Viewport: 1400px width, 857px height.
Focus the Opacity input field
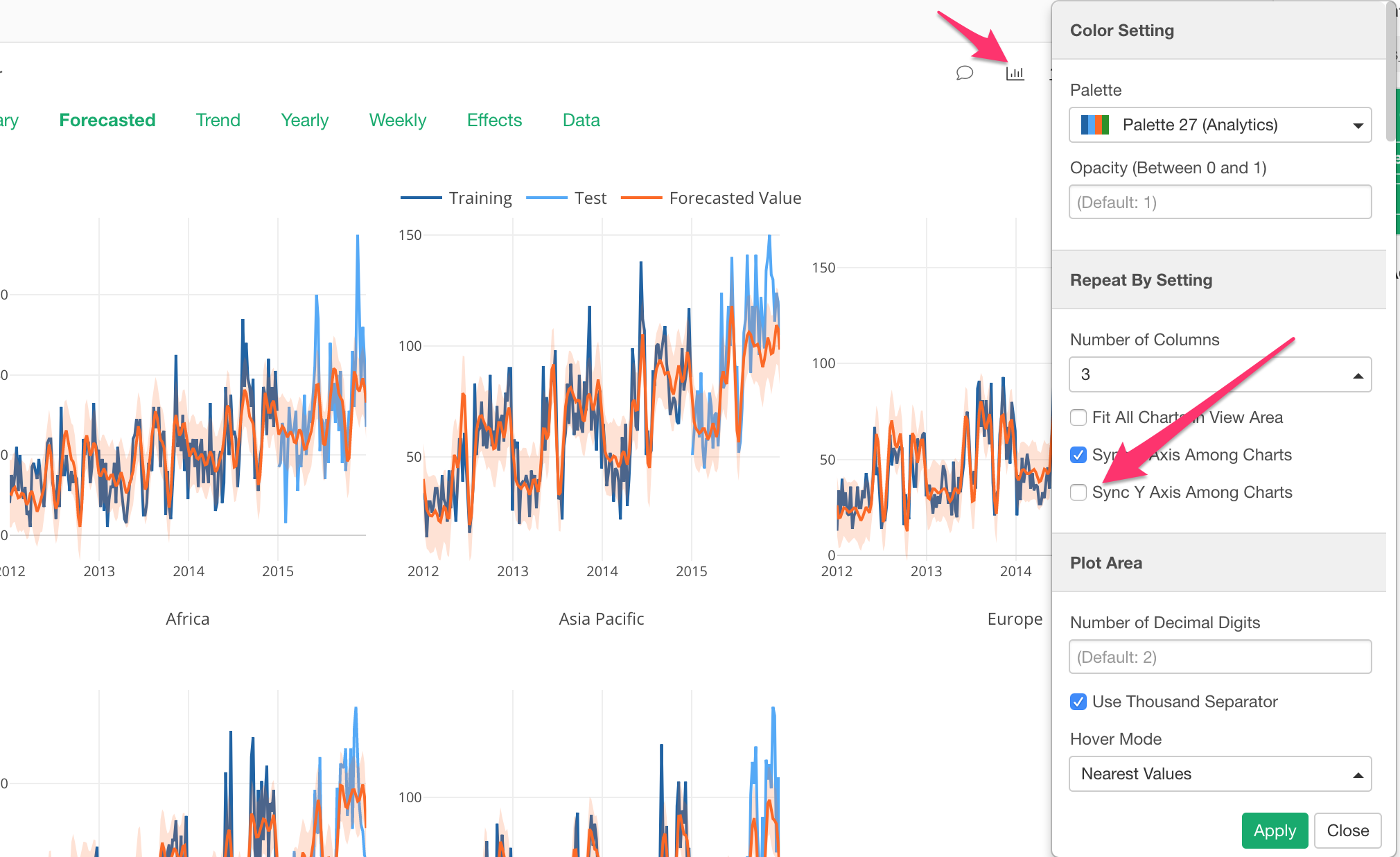tap(1220, 202)
